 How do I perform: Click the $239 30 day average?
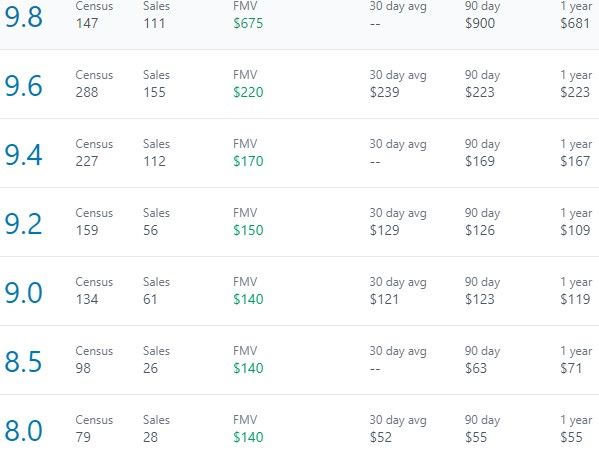tap(384, 92)
